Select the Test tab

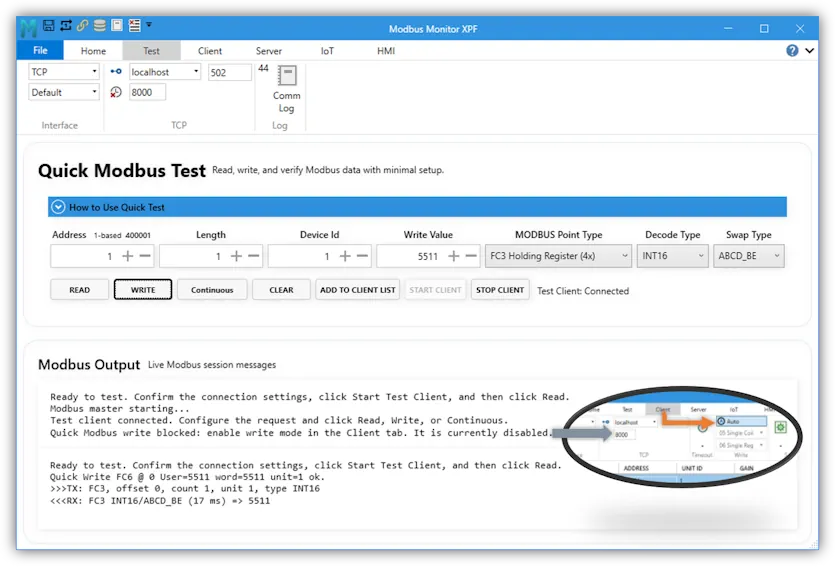[x=151, y=51]
